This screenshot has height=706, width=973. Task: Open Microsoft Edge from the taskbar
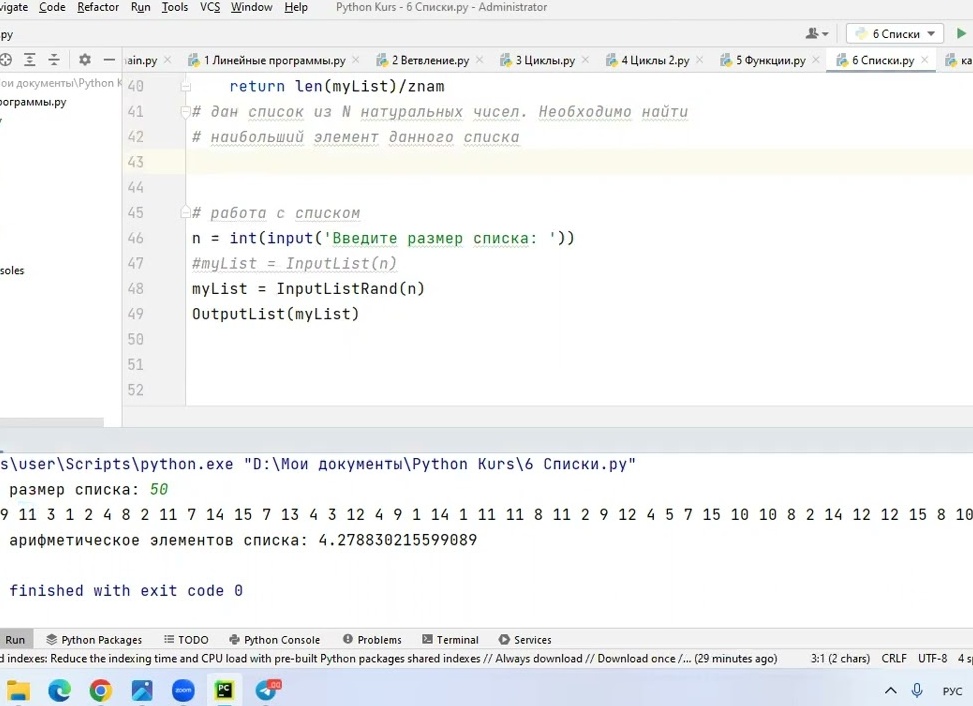(60, 690)
